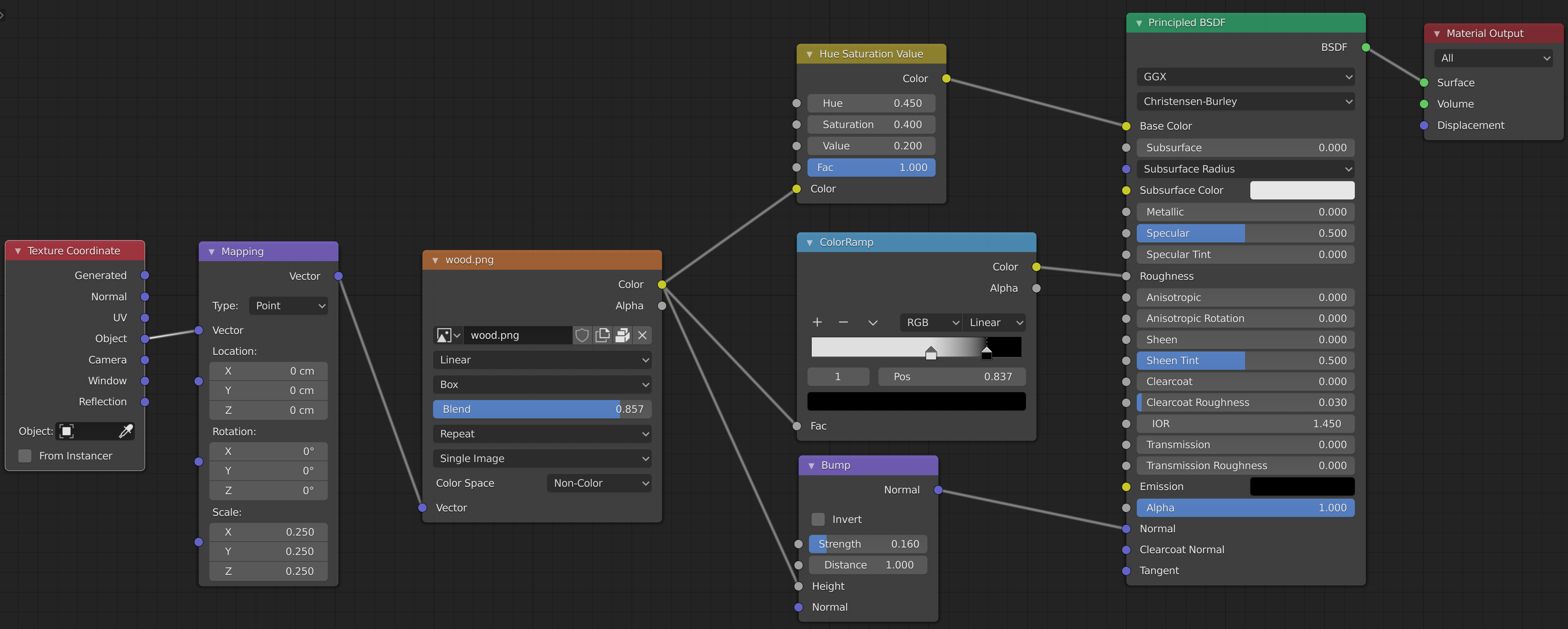Click the wood.png node duplicate icon
The image size is (1568, 629).
pos(602,334)
